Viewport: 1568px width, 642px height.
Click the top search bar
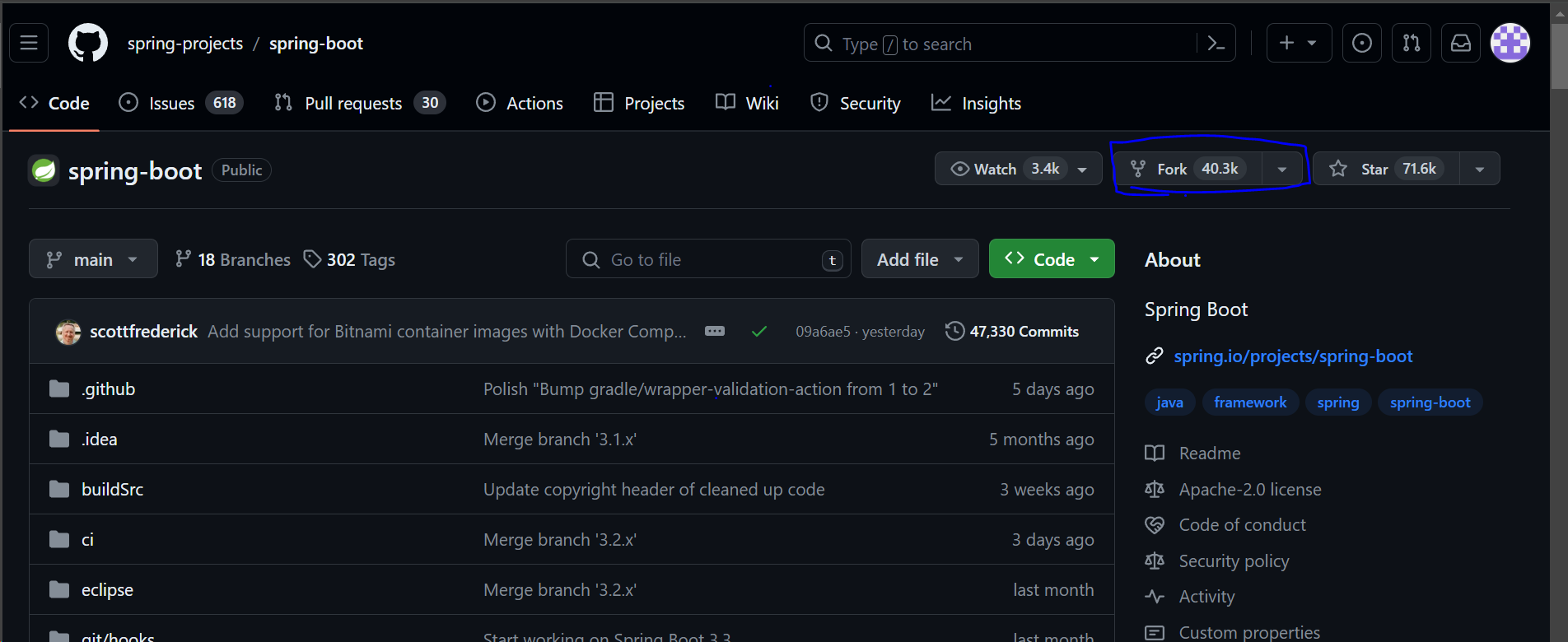(x=1020, y=43)
